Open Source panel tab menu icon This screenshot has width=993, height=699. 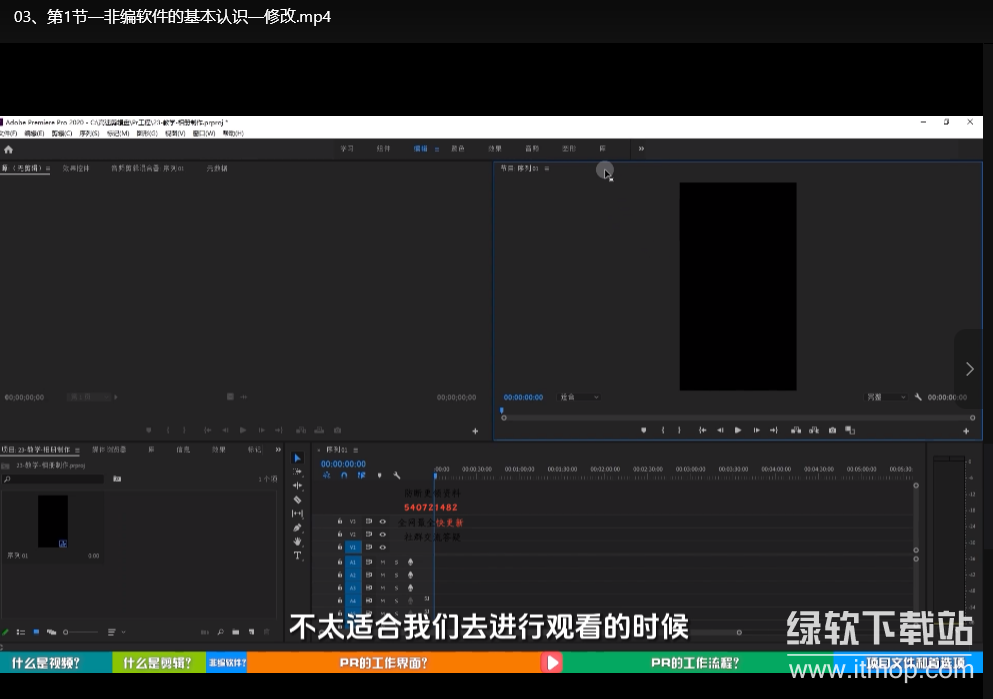click(47, 168)
